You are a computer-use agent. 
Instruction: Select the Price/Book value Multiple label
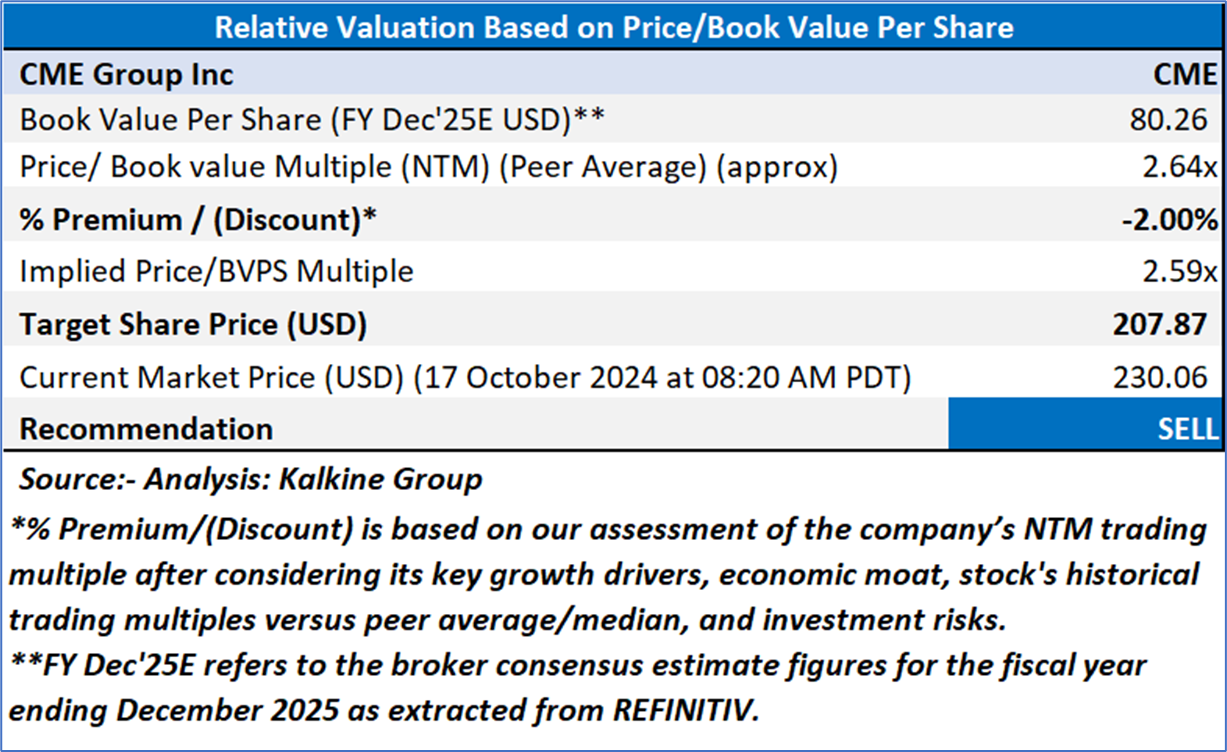click(429, 167)
